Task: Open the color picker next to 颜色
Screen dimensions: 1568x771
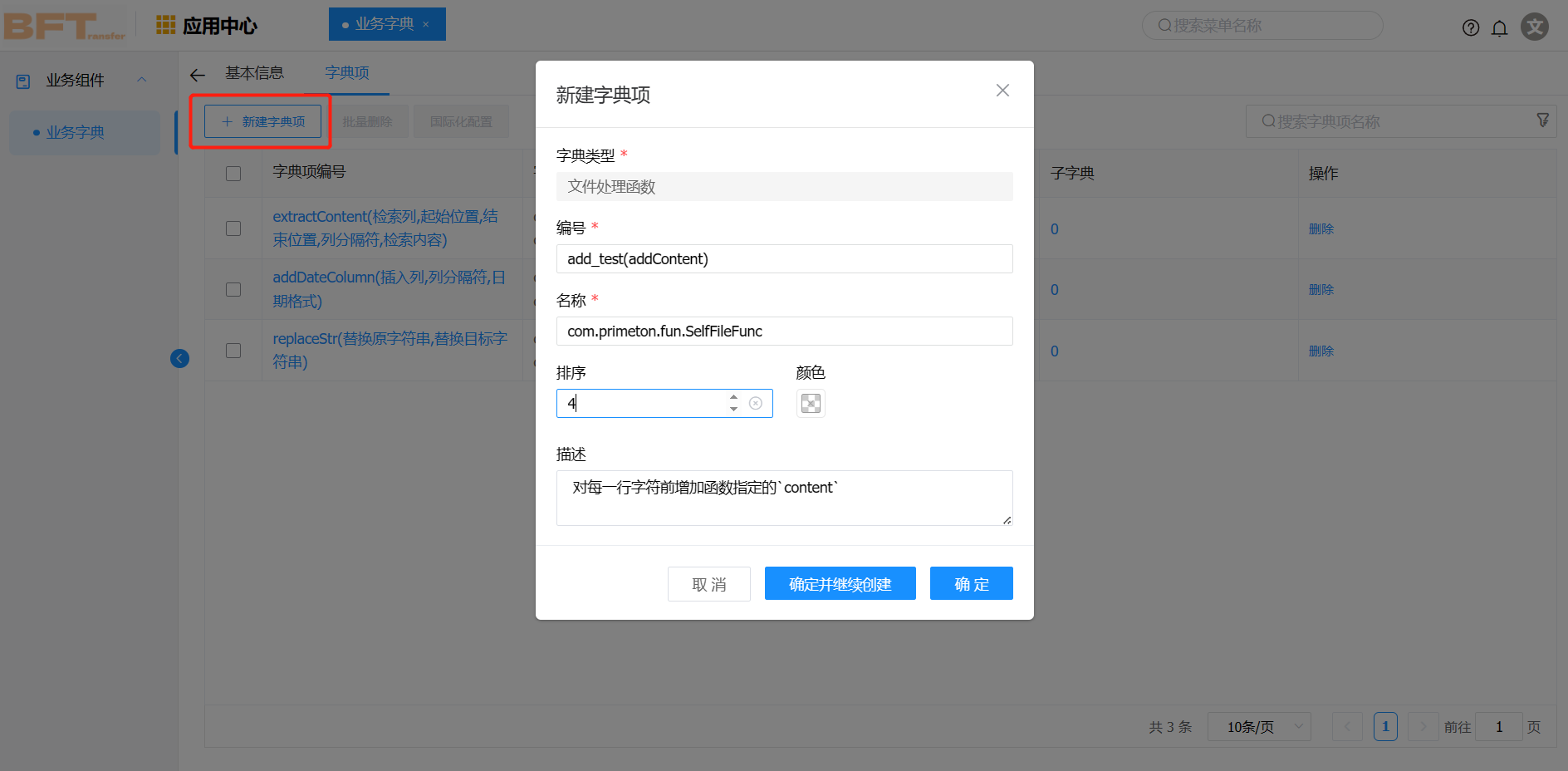Action: [x=810, y=403]
